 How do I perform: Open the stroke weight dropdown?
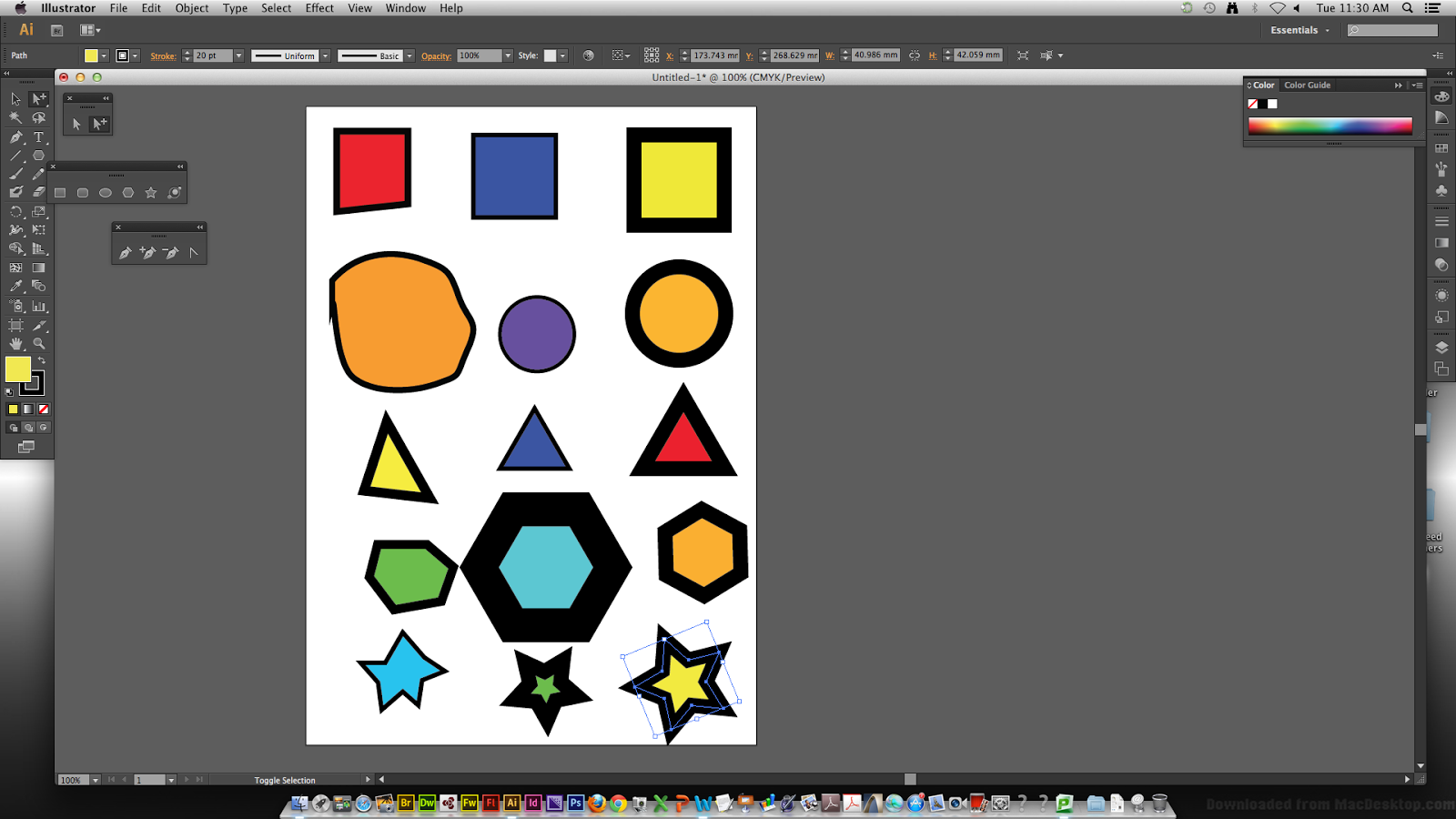(238, 56)
